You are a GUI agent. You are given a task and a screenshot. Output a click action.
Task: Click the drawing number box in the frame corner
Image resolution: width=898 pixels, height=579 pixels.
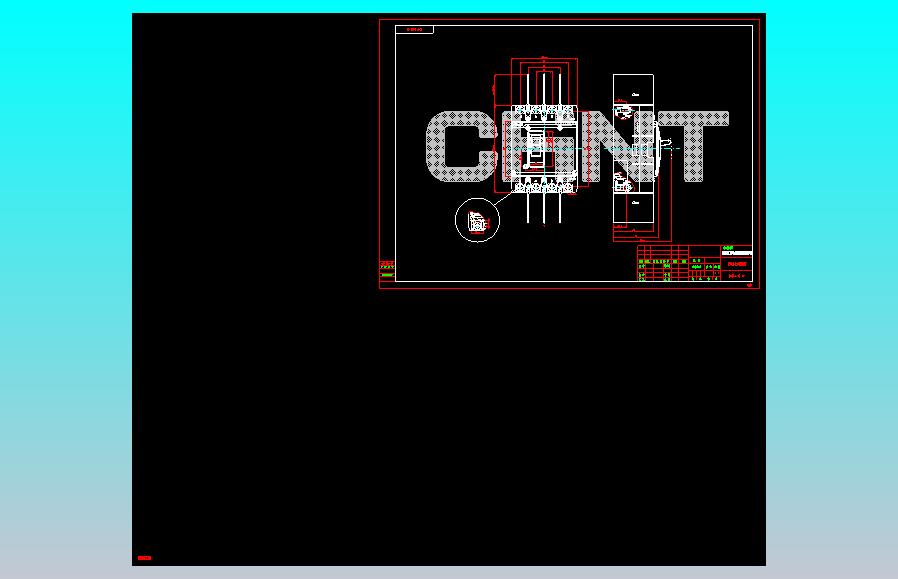[415, 29]
